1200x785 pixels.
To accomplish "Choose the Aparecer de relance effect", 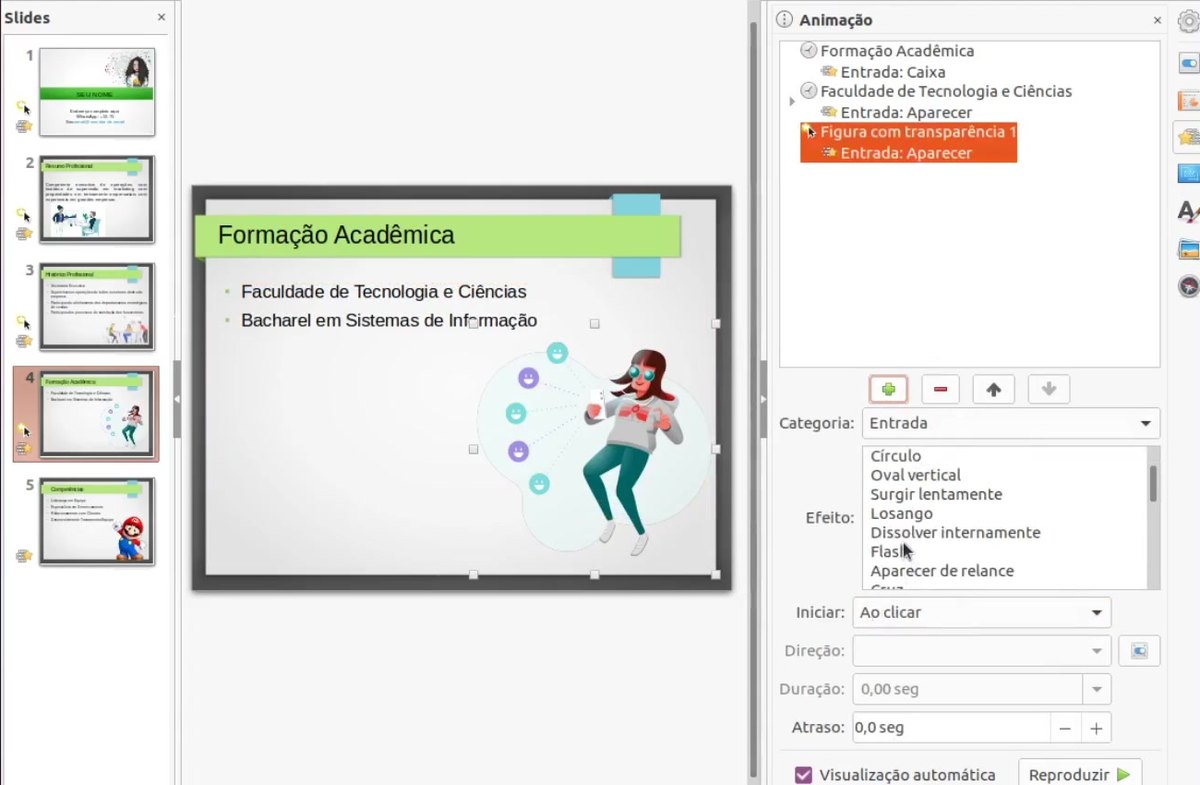I will (942, 571).
